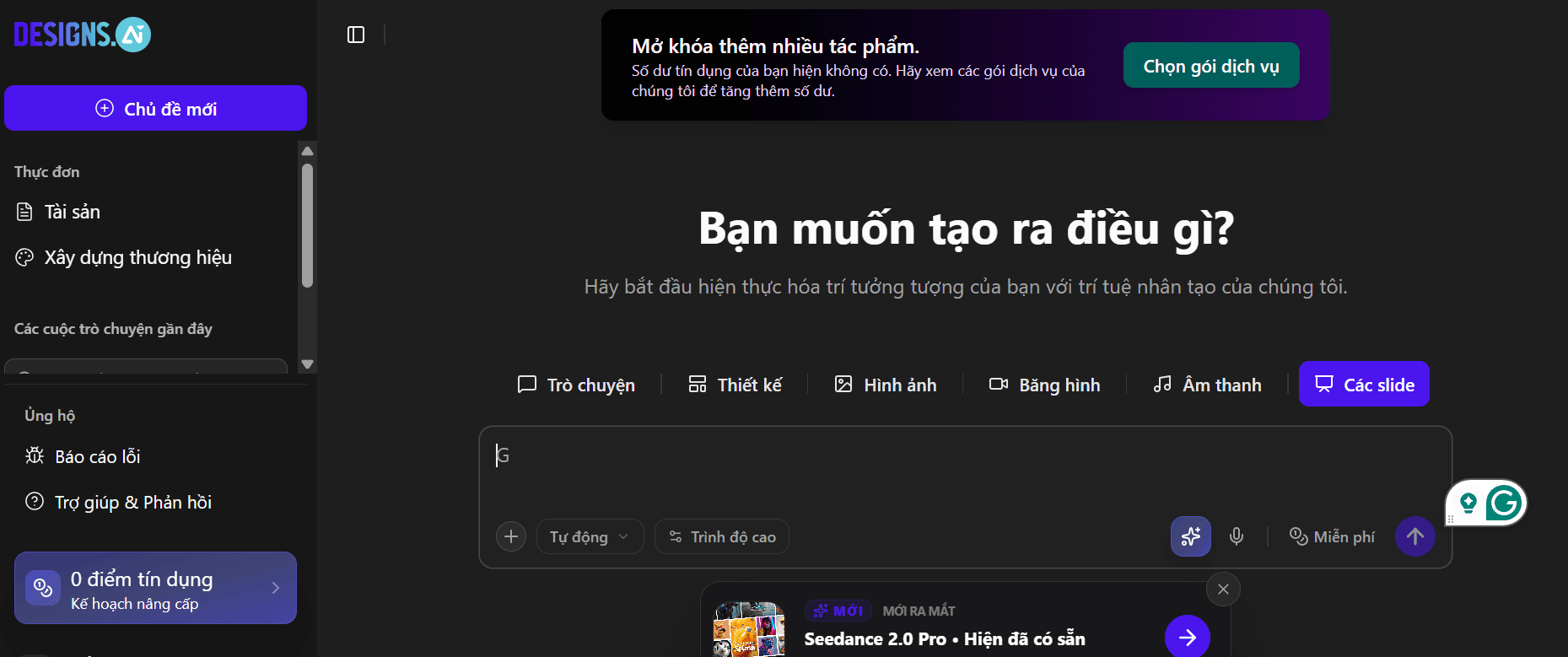This screenshot has width=1568, height=657.
Task: Click the plus attachment icon
Action: 511,536
